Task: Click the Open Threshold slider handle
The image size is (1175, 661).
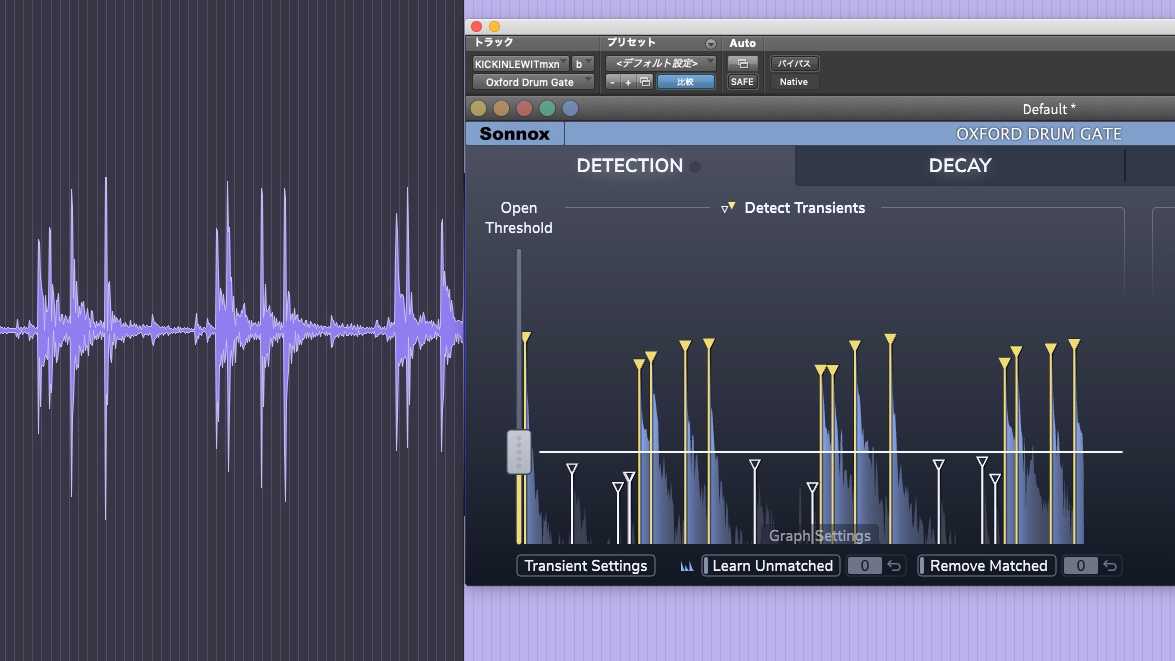Action: click(519, 452)
